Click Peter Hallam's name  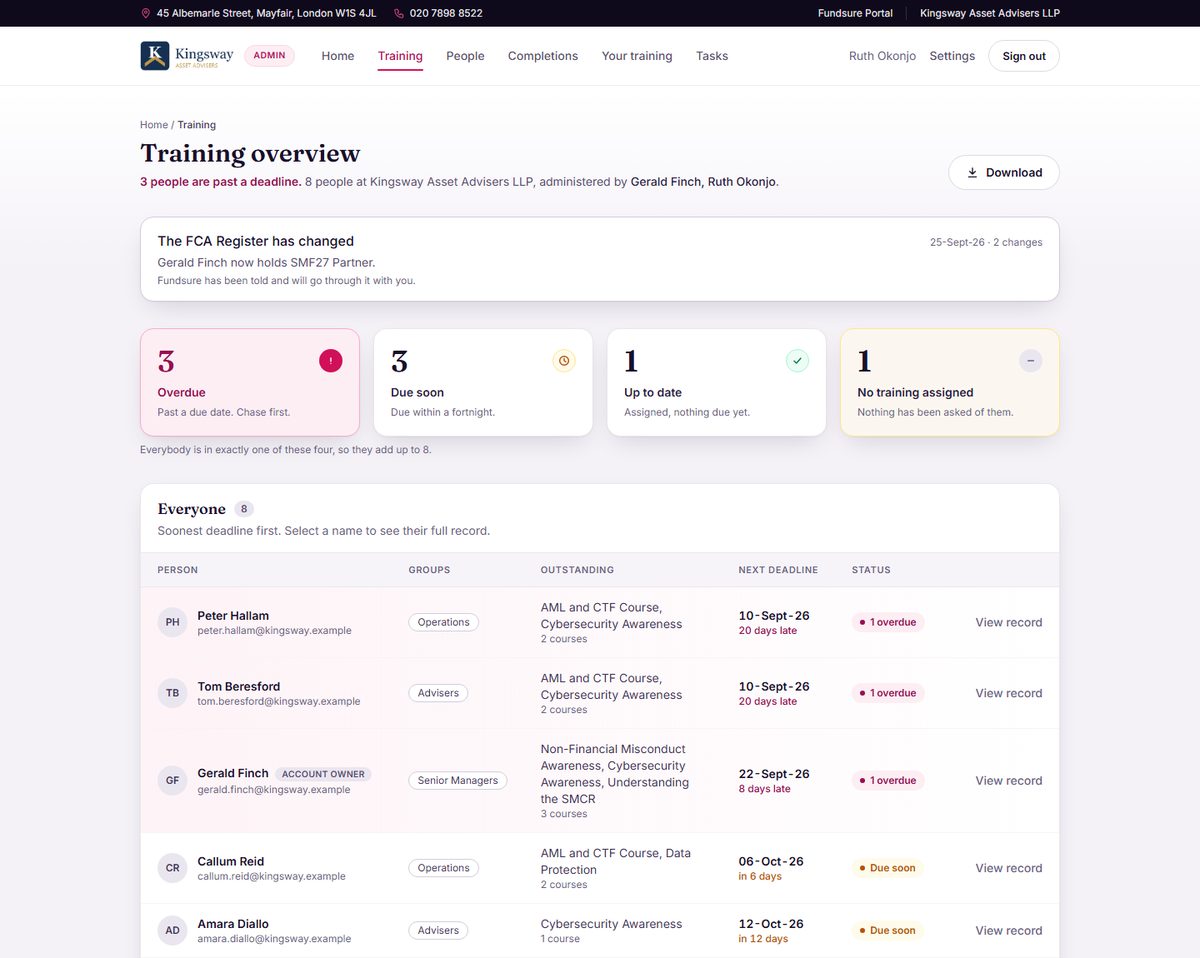pos(233,616)
